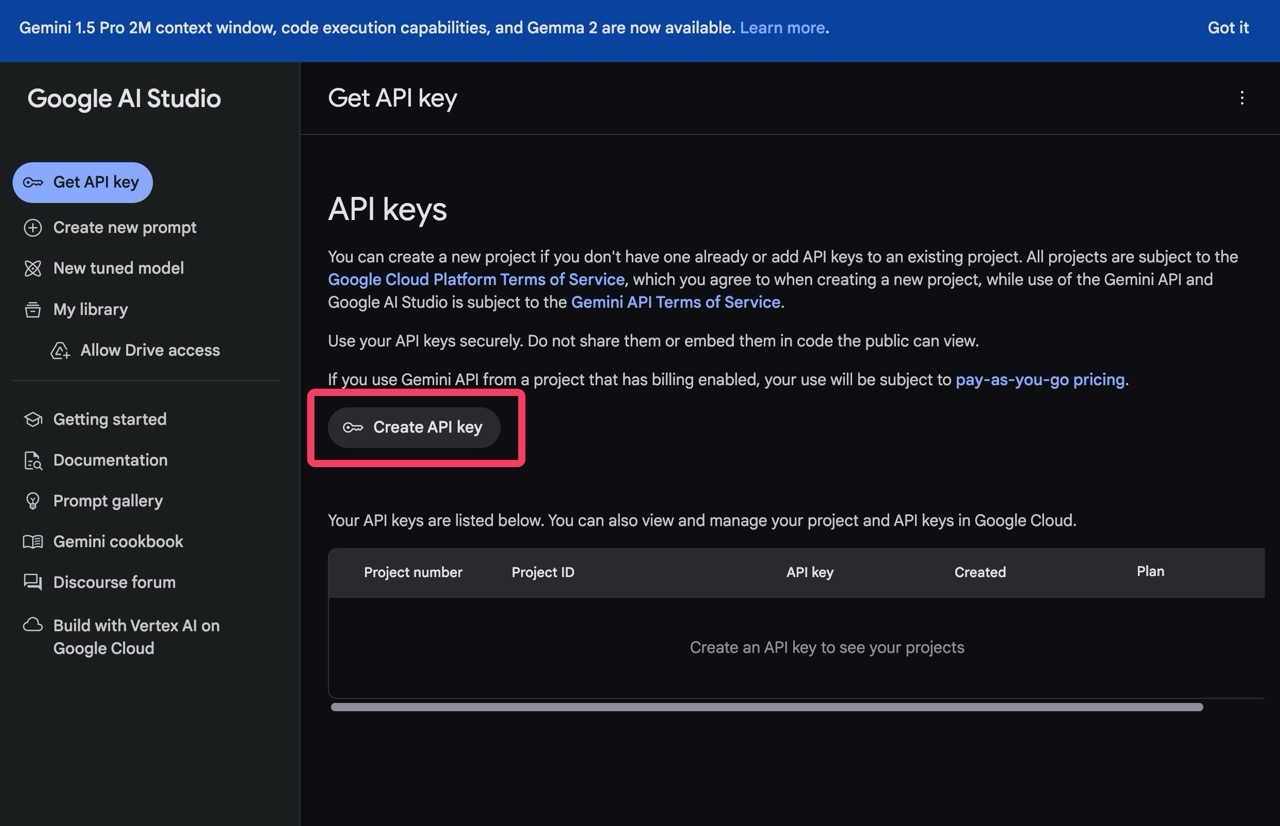Click the Project ID column header
This screenshot has width=1280, height=826.
coord(543,573)
